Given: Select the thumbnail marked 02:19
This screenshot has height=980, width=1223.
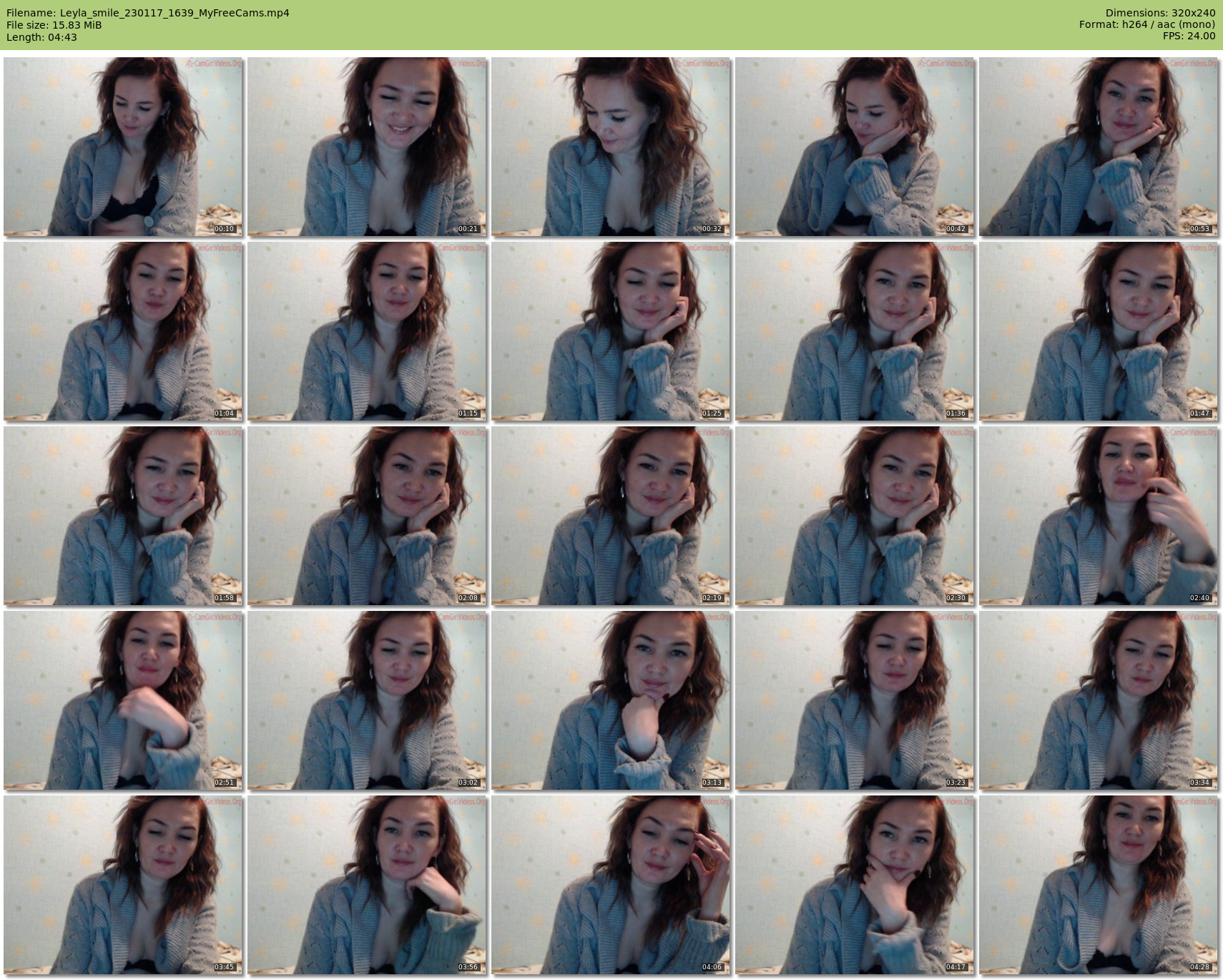Looking at the screenshot, I should [611, 516].
